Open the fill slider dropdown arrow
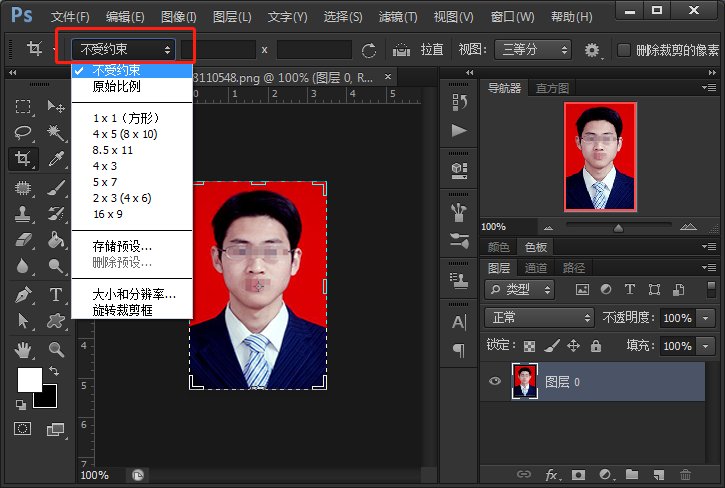 coord(706,346)
